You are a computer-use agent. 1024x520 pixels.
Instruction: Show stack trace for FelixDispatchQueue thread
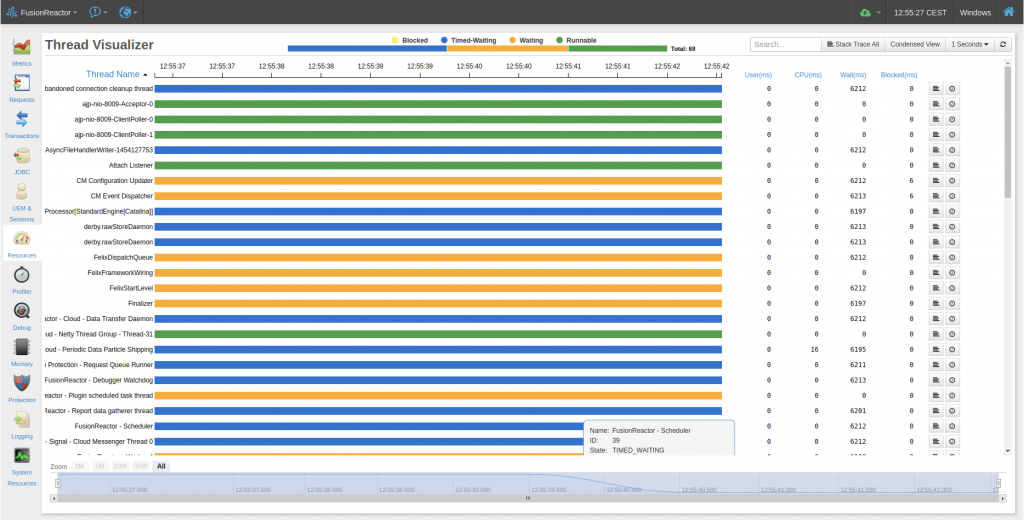coord(936,257)
